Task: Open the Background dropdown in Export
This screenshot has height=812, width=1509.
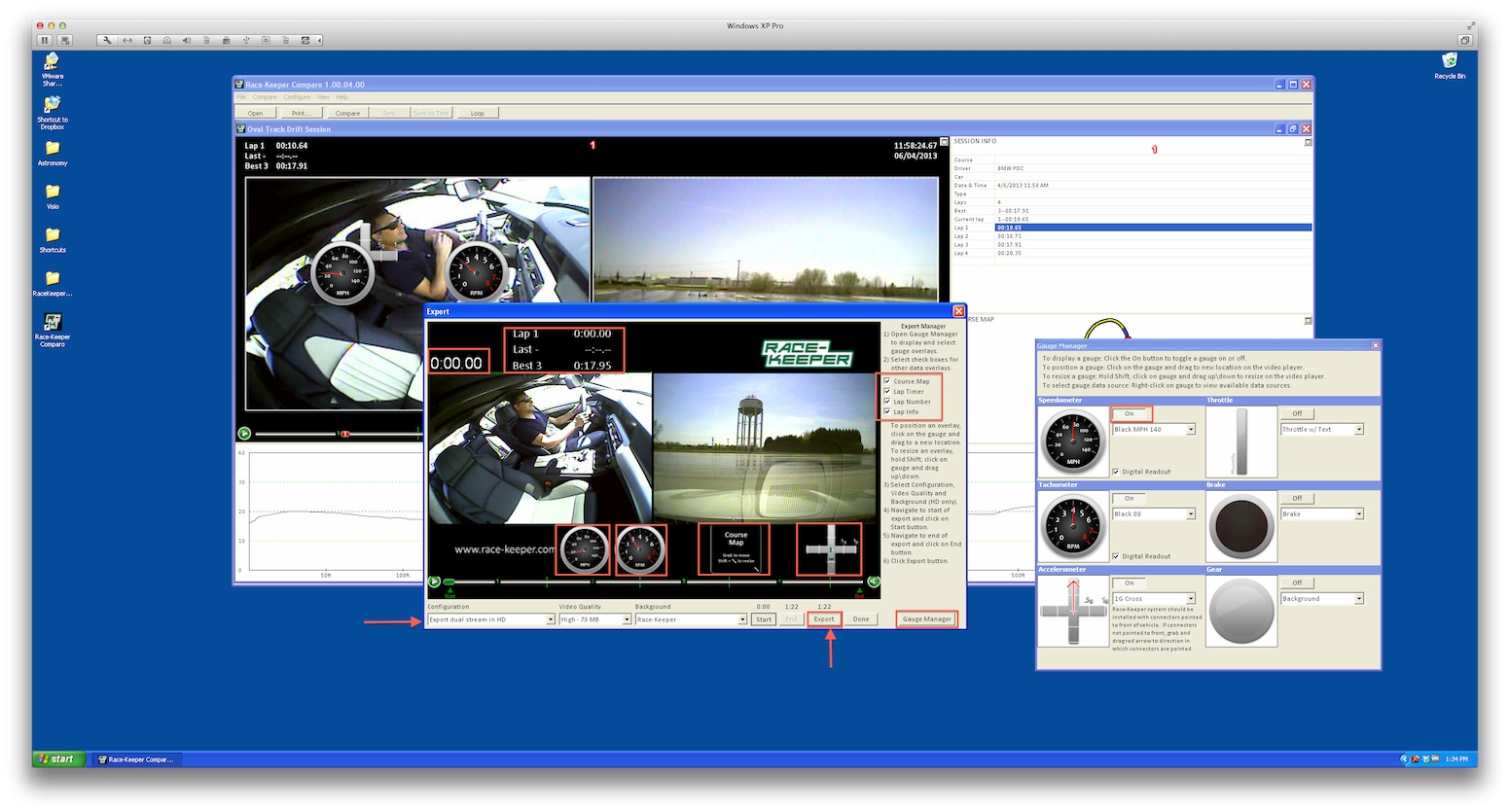Action: click(x=692, y=619)
